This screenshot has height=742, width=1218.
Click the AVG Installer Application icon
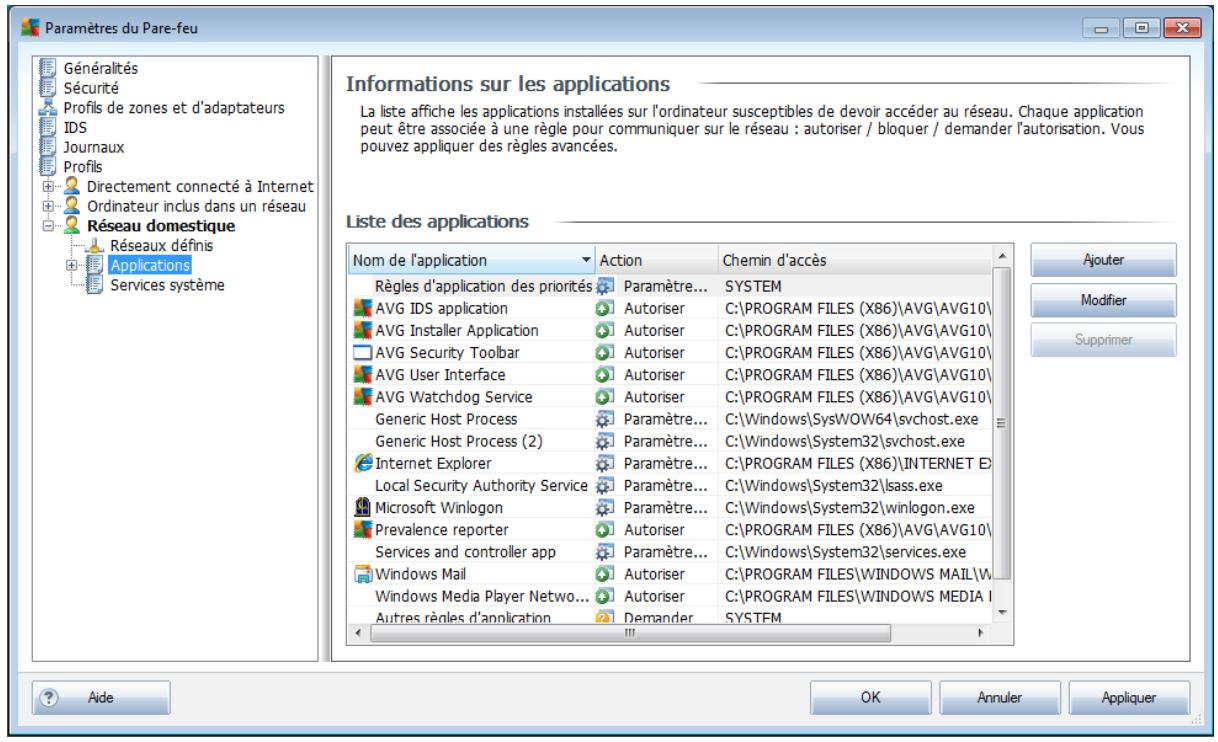[362, 330]
